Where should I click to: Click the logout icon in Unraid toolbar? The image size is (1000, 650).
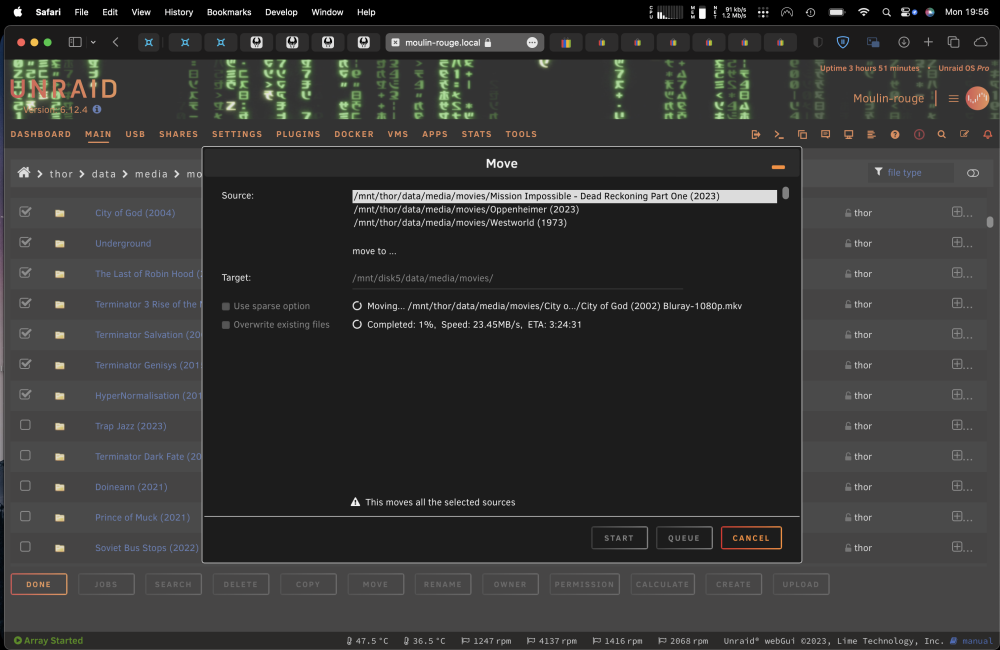[x=756, y=135]
